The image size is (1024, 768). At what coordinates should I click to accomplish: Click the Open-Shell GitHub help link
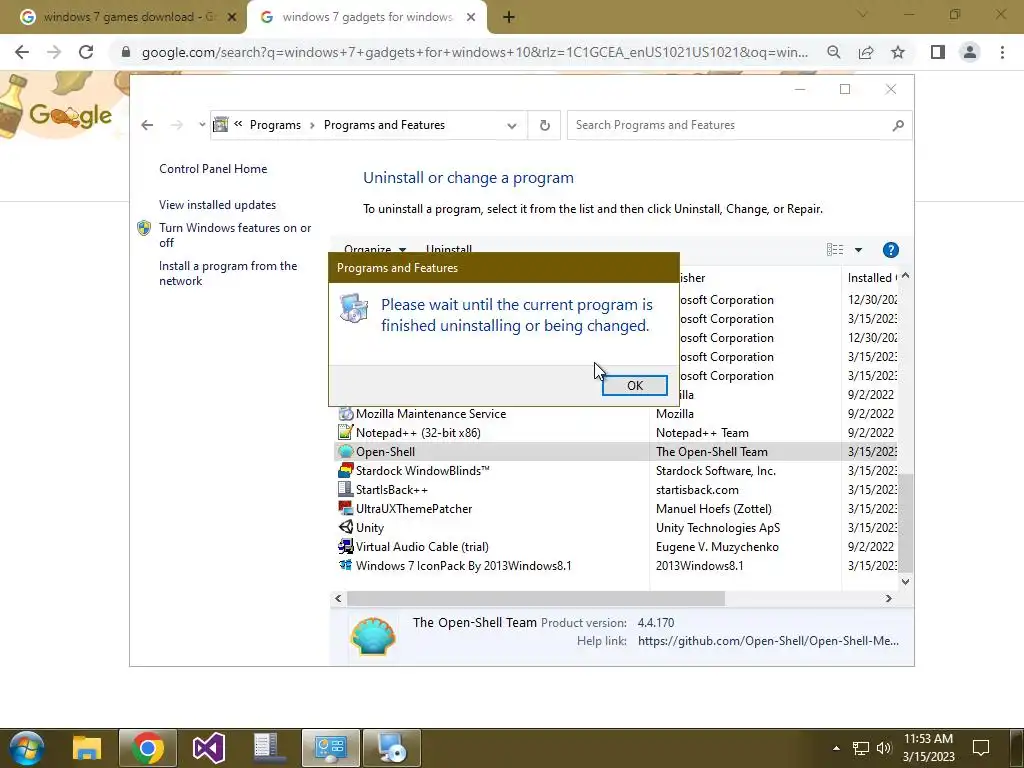point(768,641)
